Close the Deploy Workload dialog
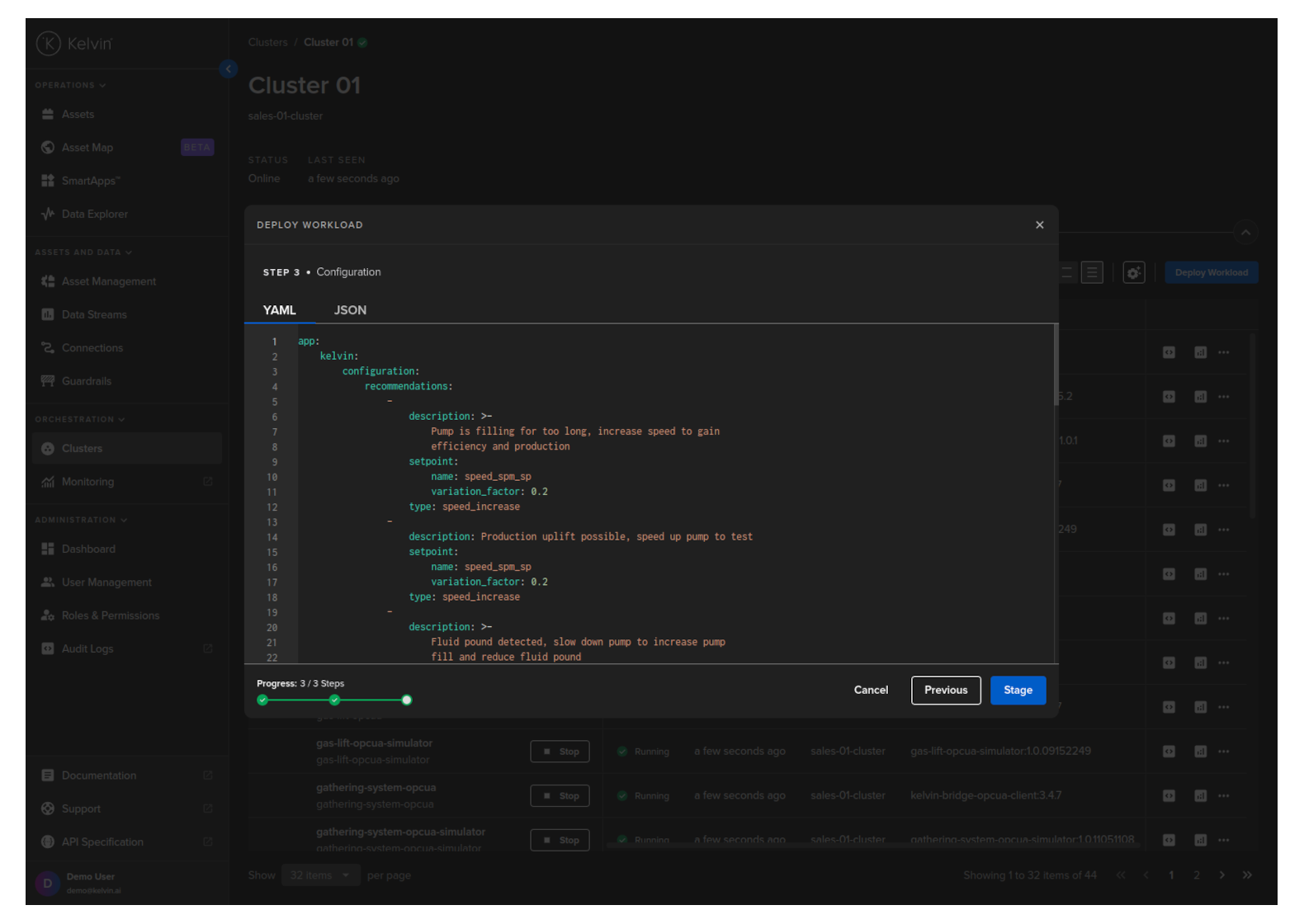Screen dimensions: 1304x924 coord(1039,225)
